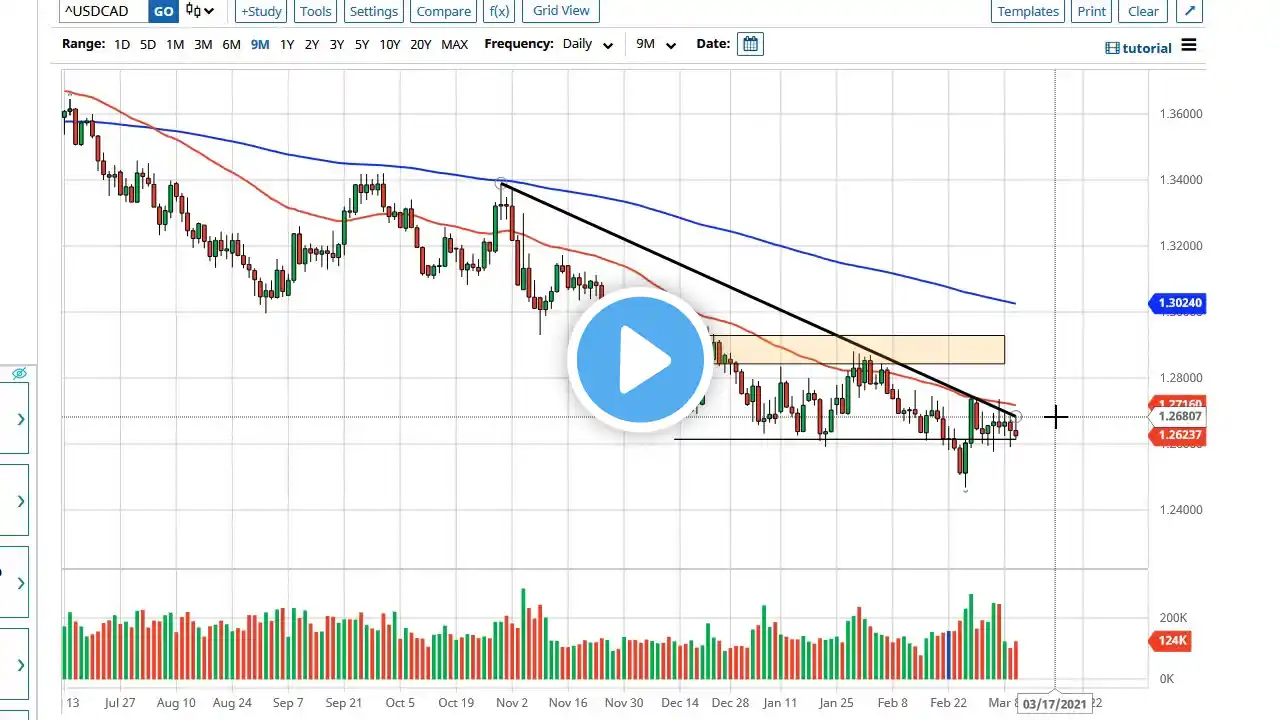Viewport: 1280px width, 720px height.
Task: Toggle the crossed-out eye visibility icon
Action: (x=19, y=374)
